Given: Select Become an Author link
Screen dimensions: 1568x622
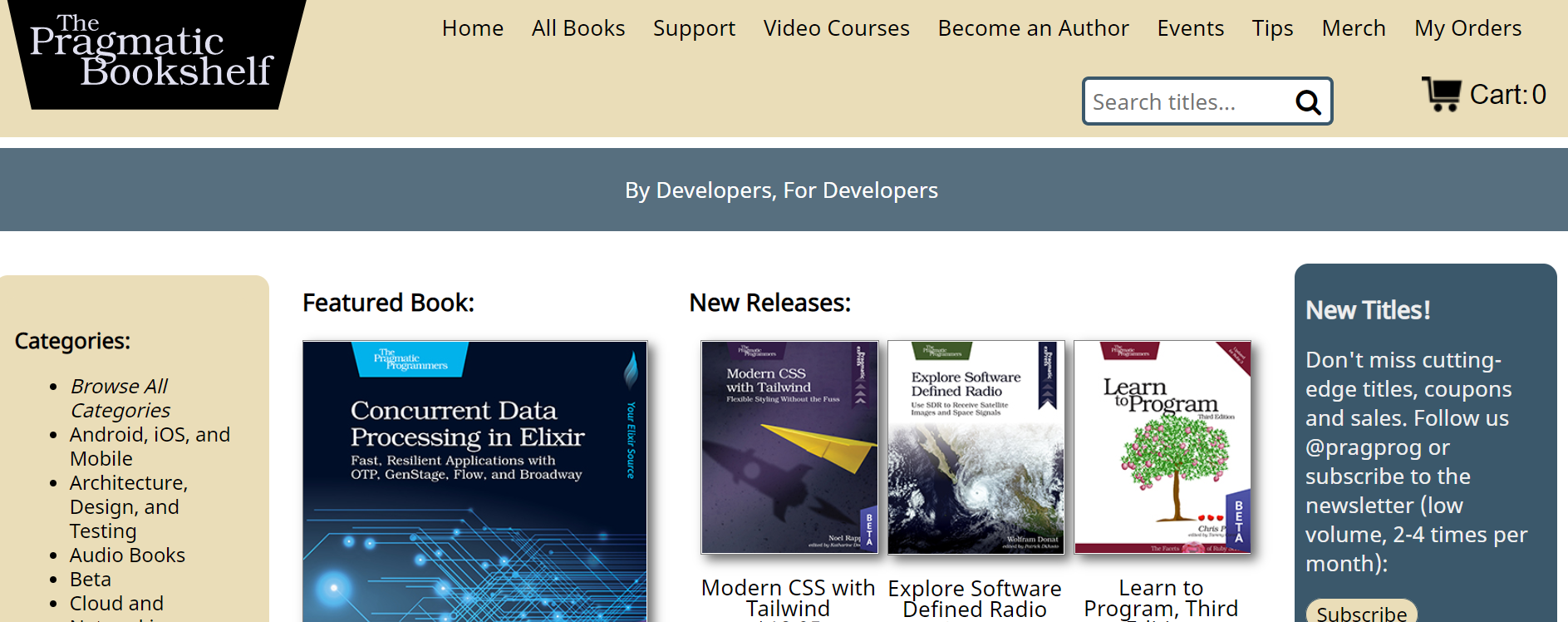Looking at the screenshot, I should click(1033, 28).
